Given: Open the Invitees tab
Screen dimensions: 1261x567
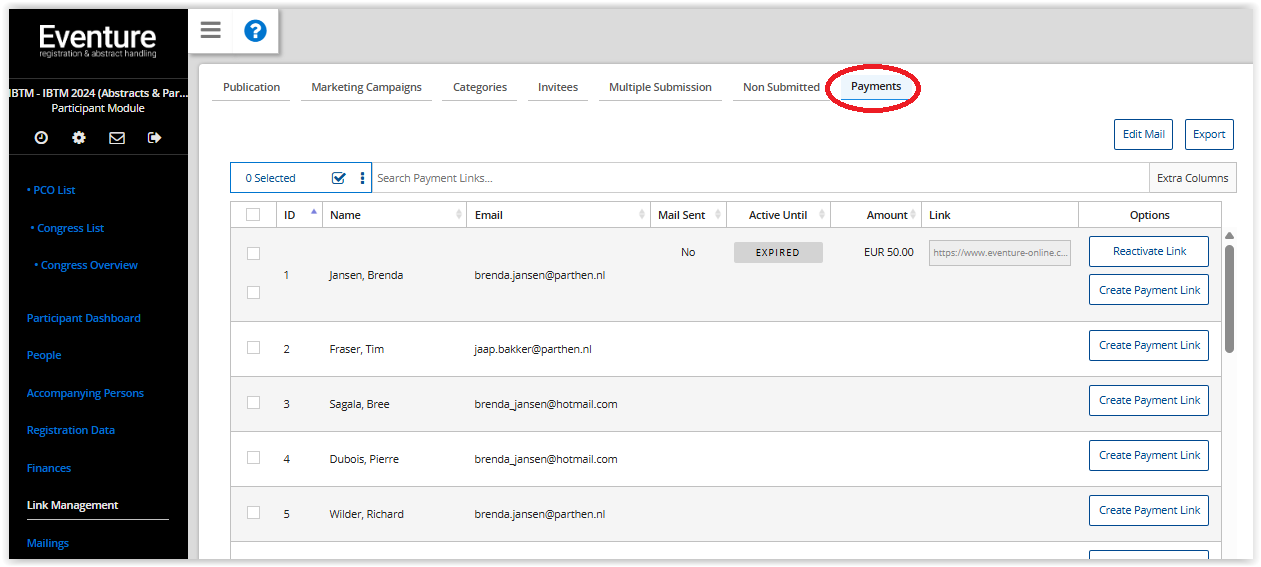Looking at the screenshot, I should tap(558, 87).
